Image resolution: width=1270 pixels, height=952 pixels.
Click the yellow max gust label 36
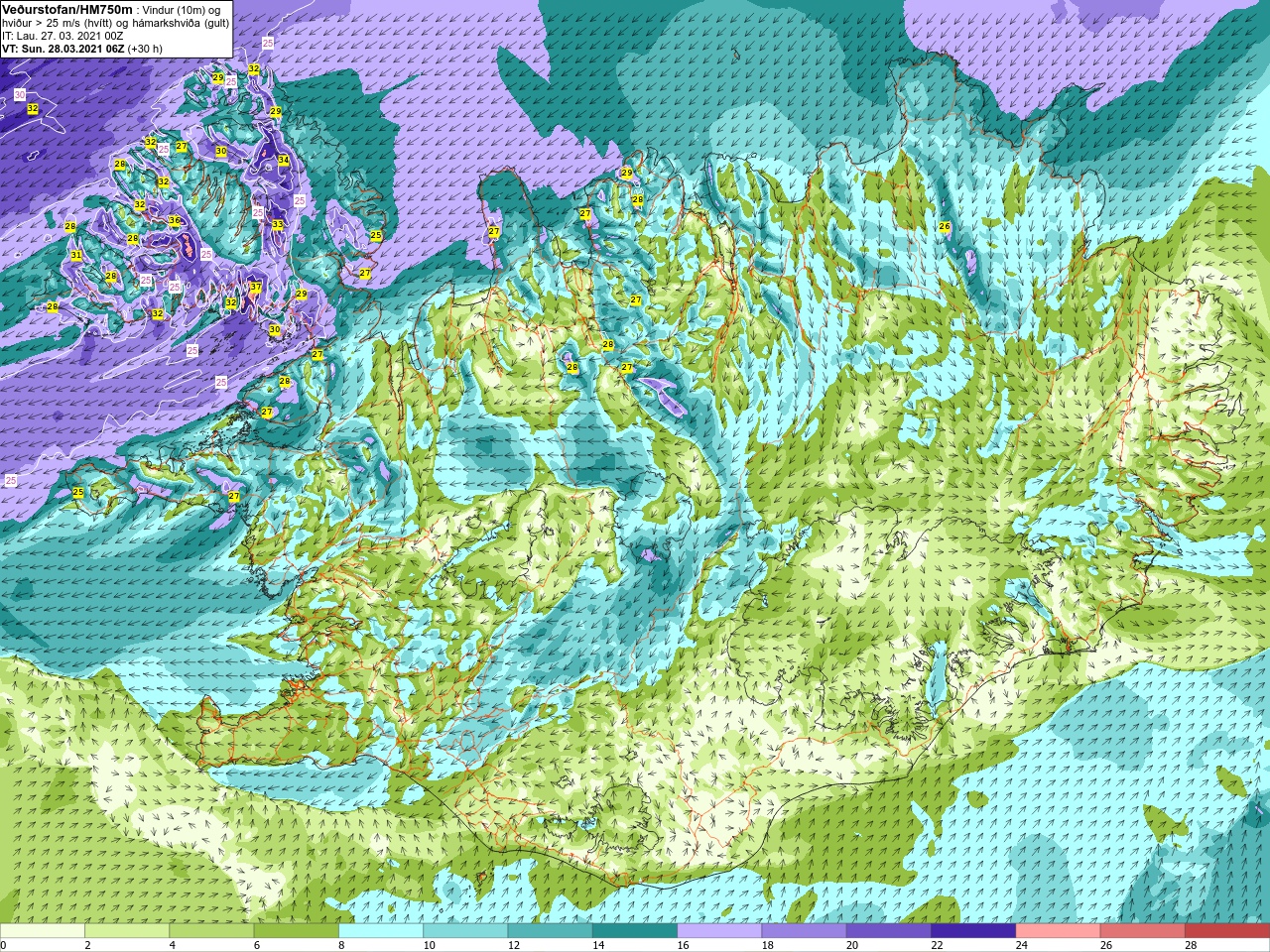pyautogui.click(x=175, y=221)
